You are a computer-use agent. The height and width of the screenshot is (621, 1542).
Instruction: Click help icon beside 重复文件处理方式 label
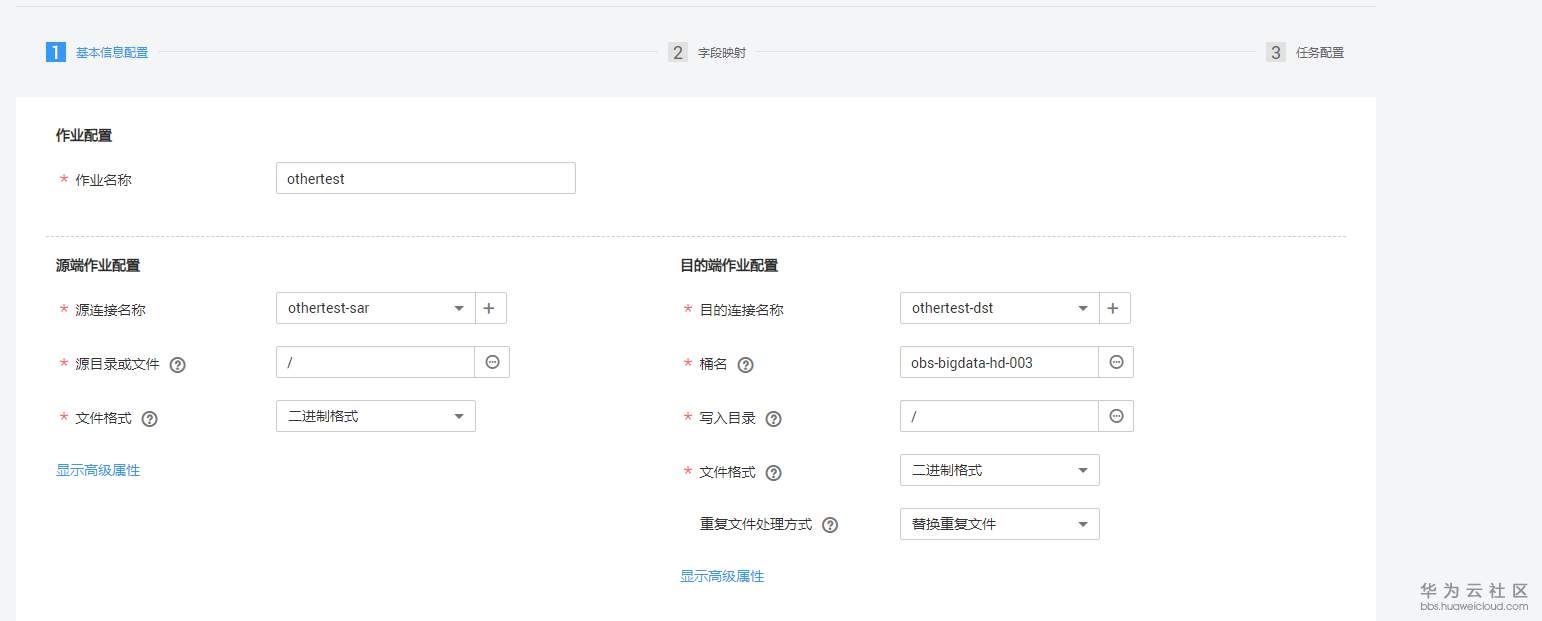[829, 525]
